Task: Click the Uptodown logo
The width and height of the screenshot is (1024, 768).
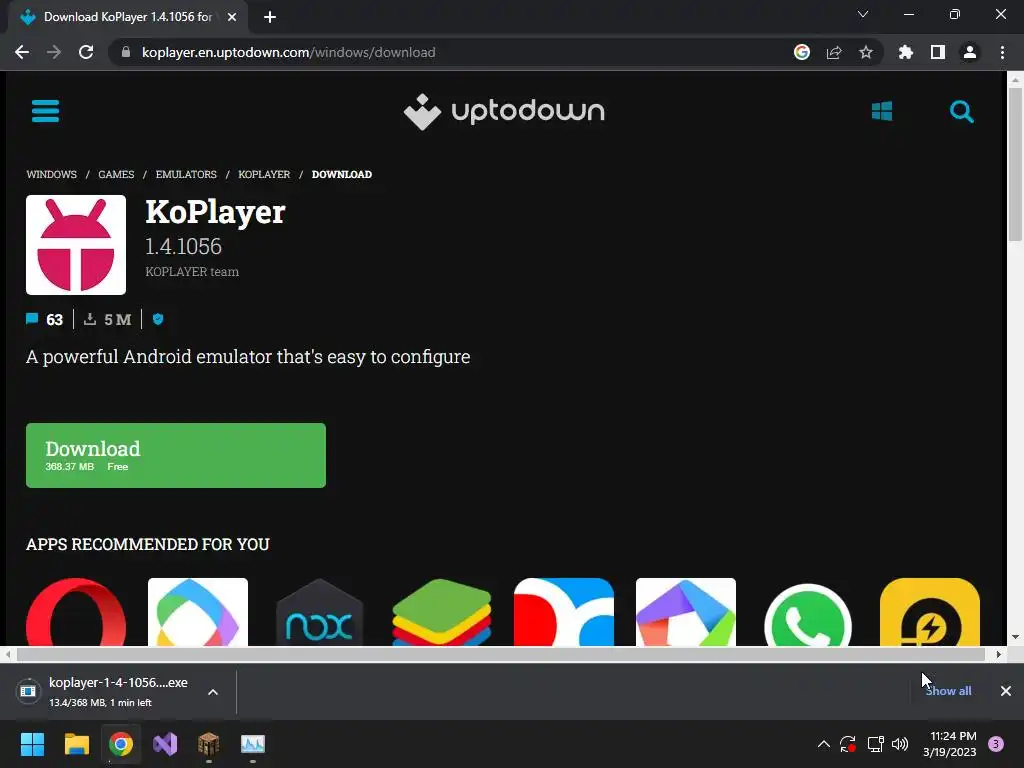Action: tap(504, 112)
